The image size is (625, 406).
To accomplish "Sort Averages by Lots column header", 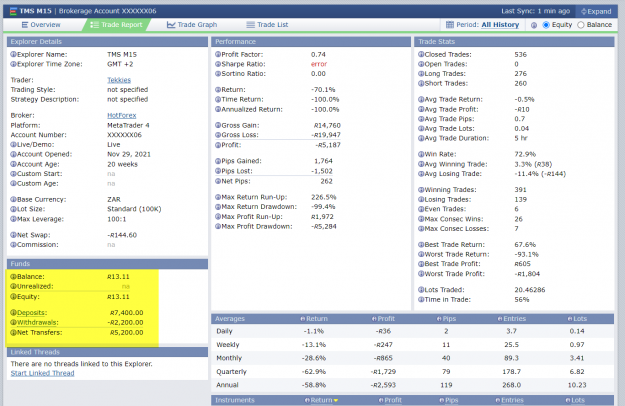I will coord(577,319).
